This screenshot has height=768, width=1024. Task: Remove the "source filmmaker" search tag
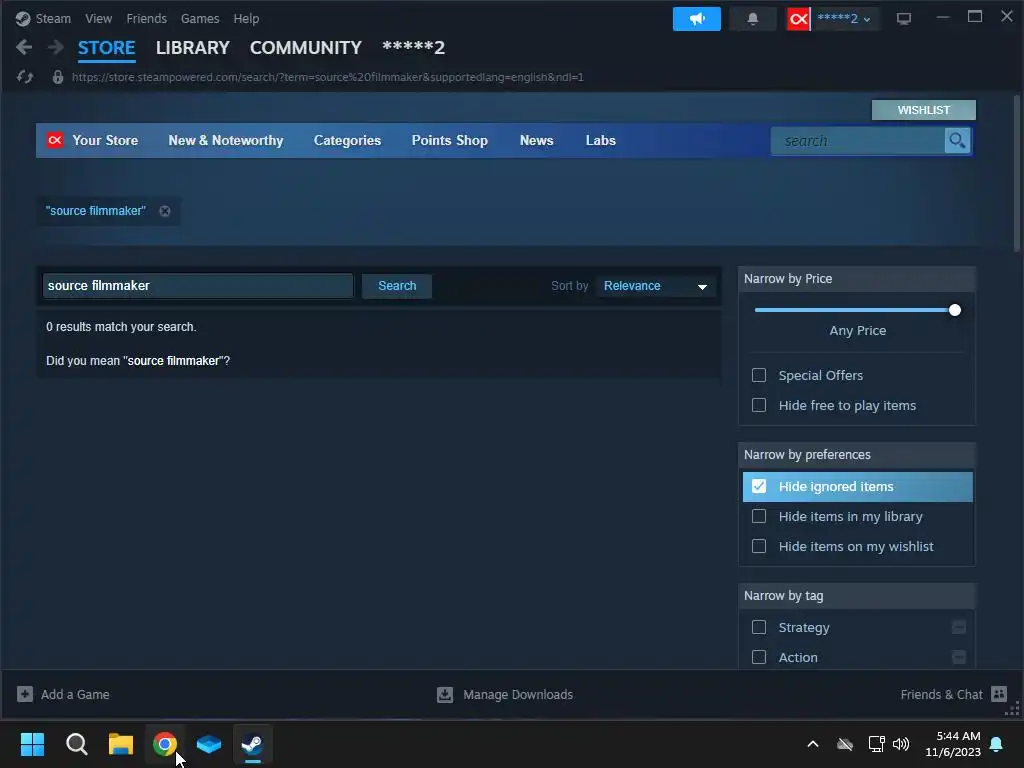coord(165,211)
